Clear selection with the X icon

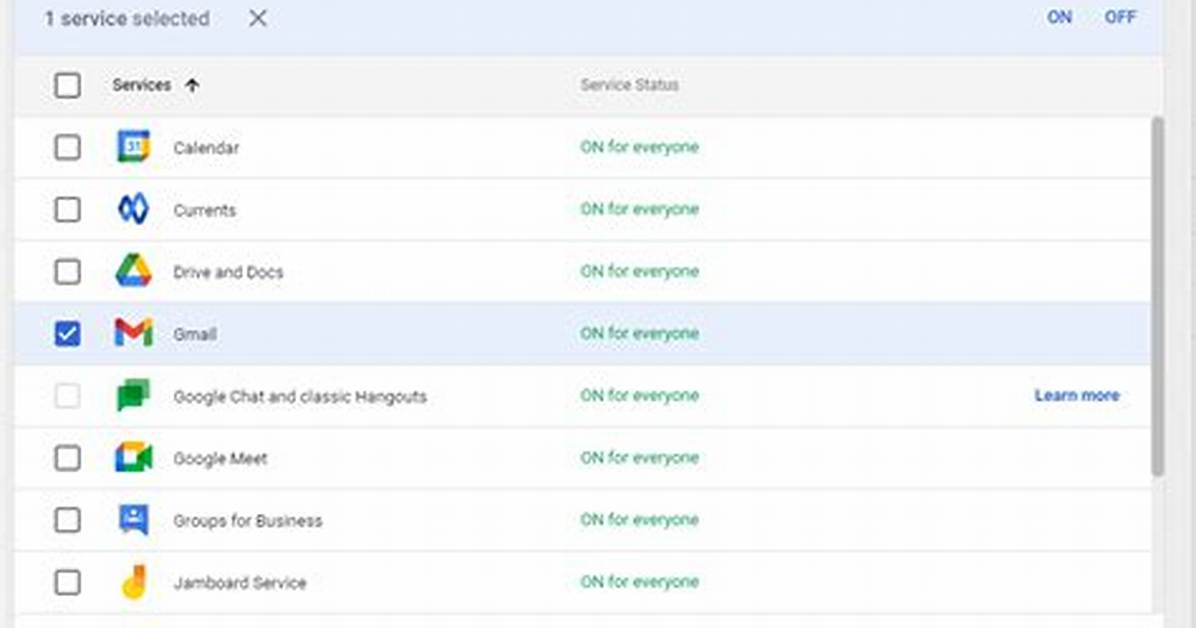point(258,18)
